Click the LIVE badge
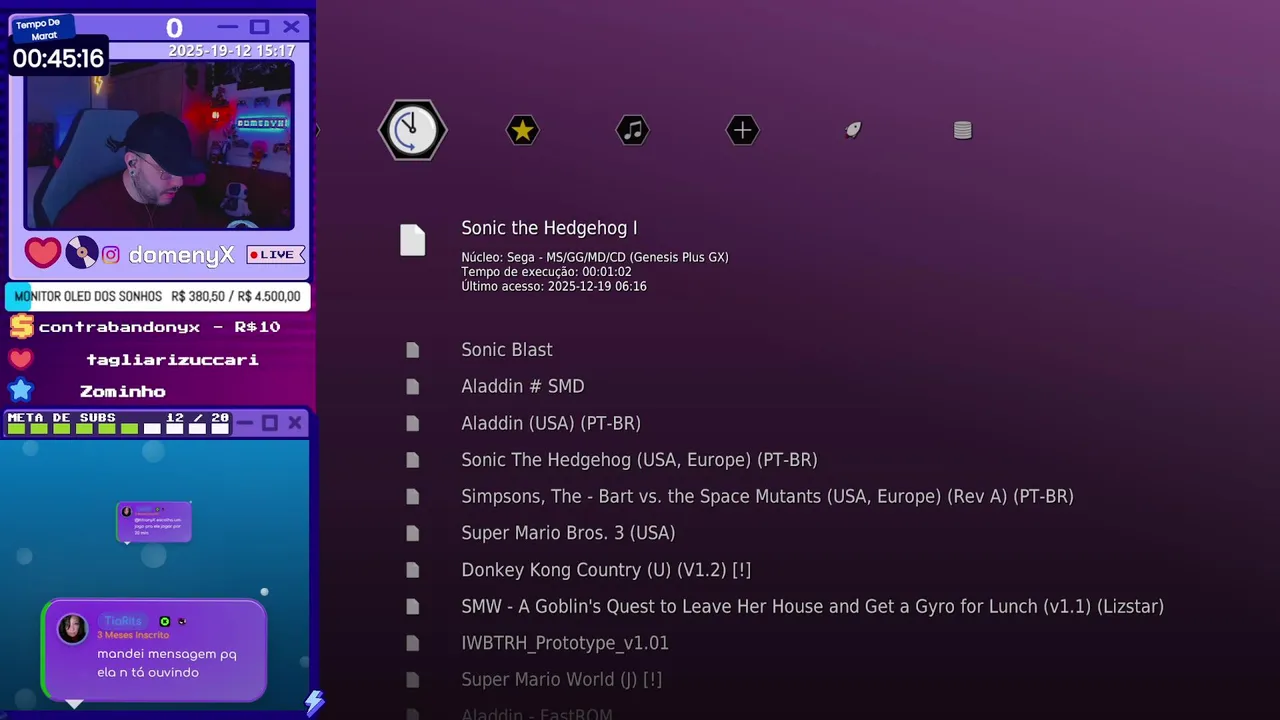 (x=275, y=255)
